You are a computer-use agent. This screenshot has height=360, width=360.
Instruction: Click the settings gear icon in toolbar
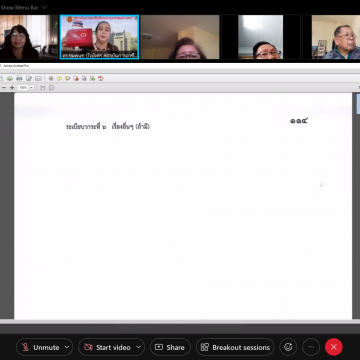pos(51,78)
